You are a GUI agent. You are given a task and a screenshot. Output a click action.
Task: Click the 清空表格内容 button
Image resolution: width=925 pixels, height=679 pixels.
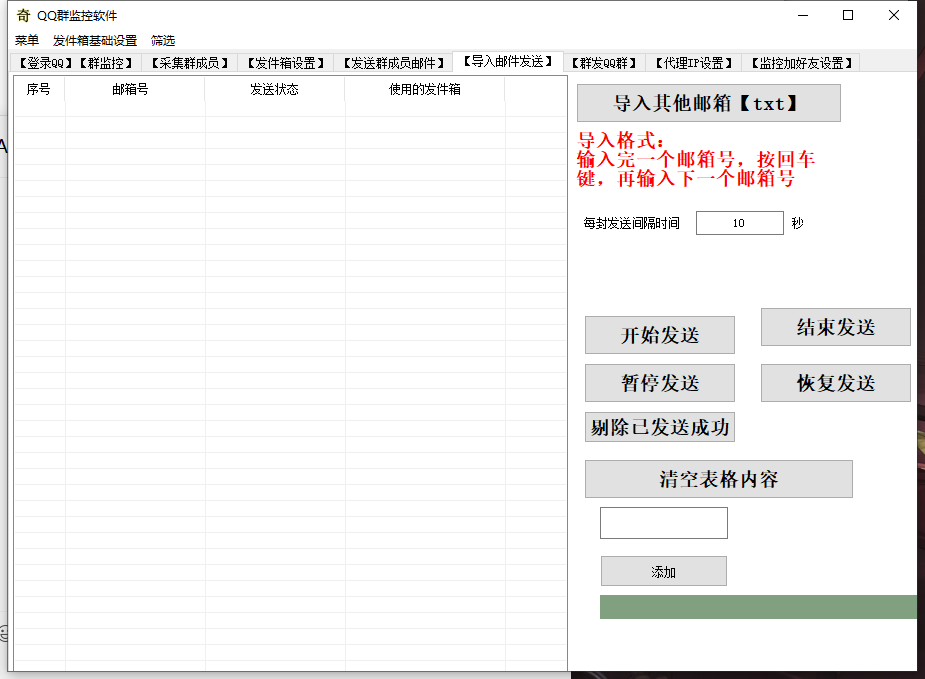[719, 479]
